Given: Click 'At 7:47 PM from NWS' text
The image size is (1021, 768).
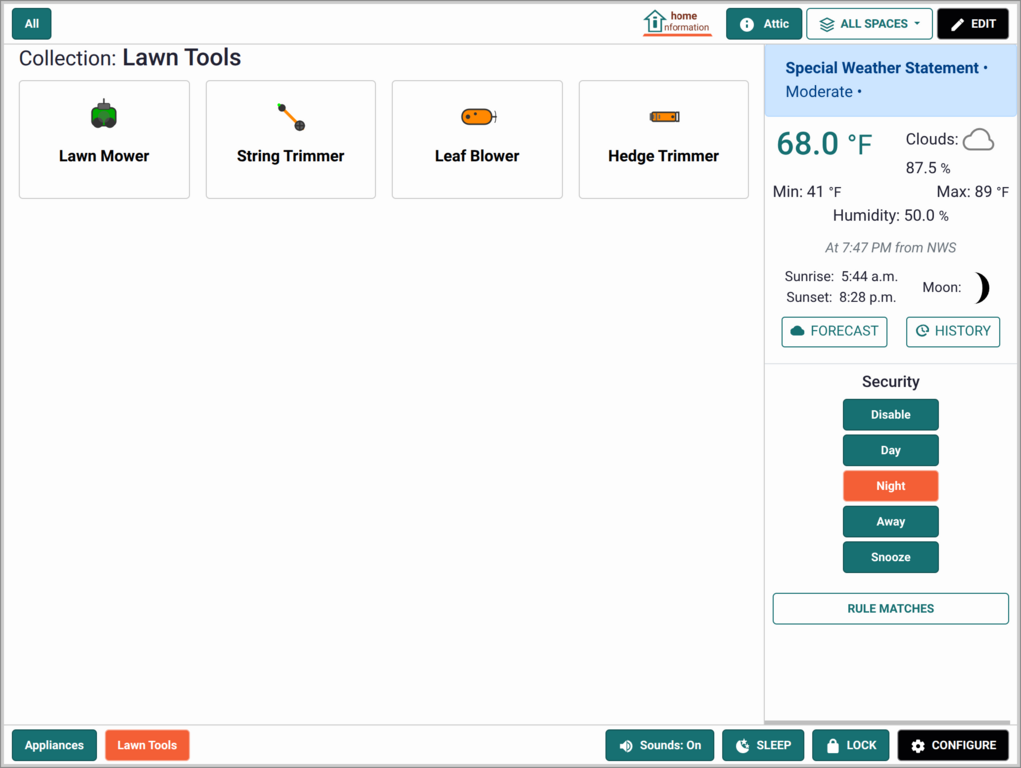Looking at the screenshot, I should click(890, 248).
